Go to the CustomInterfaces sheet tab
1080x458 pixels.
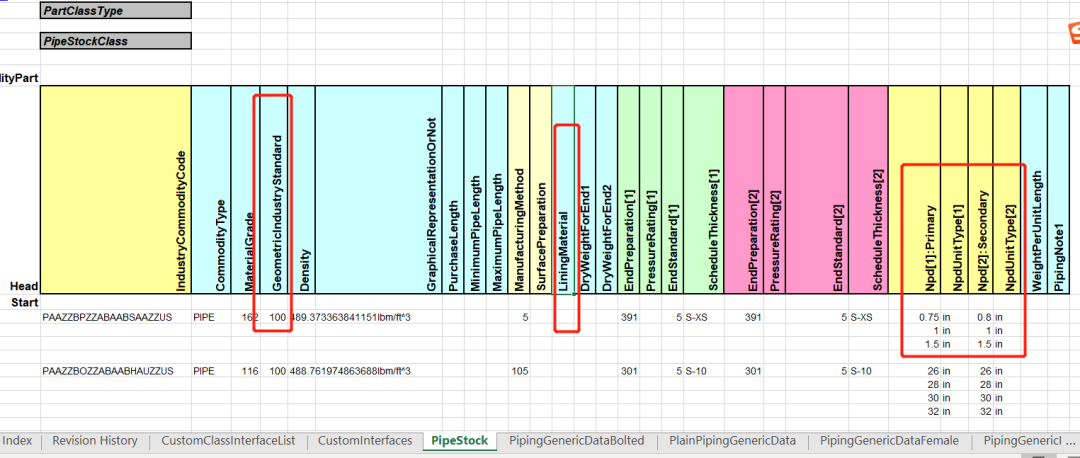coord(365,441)
